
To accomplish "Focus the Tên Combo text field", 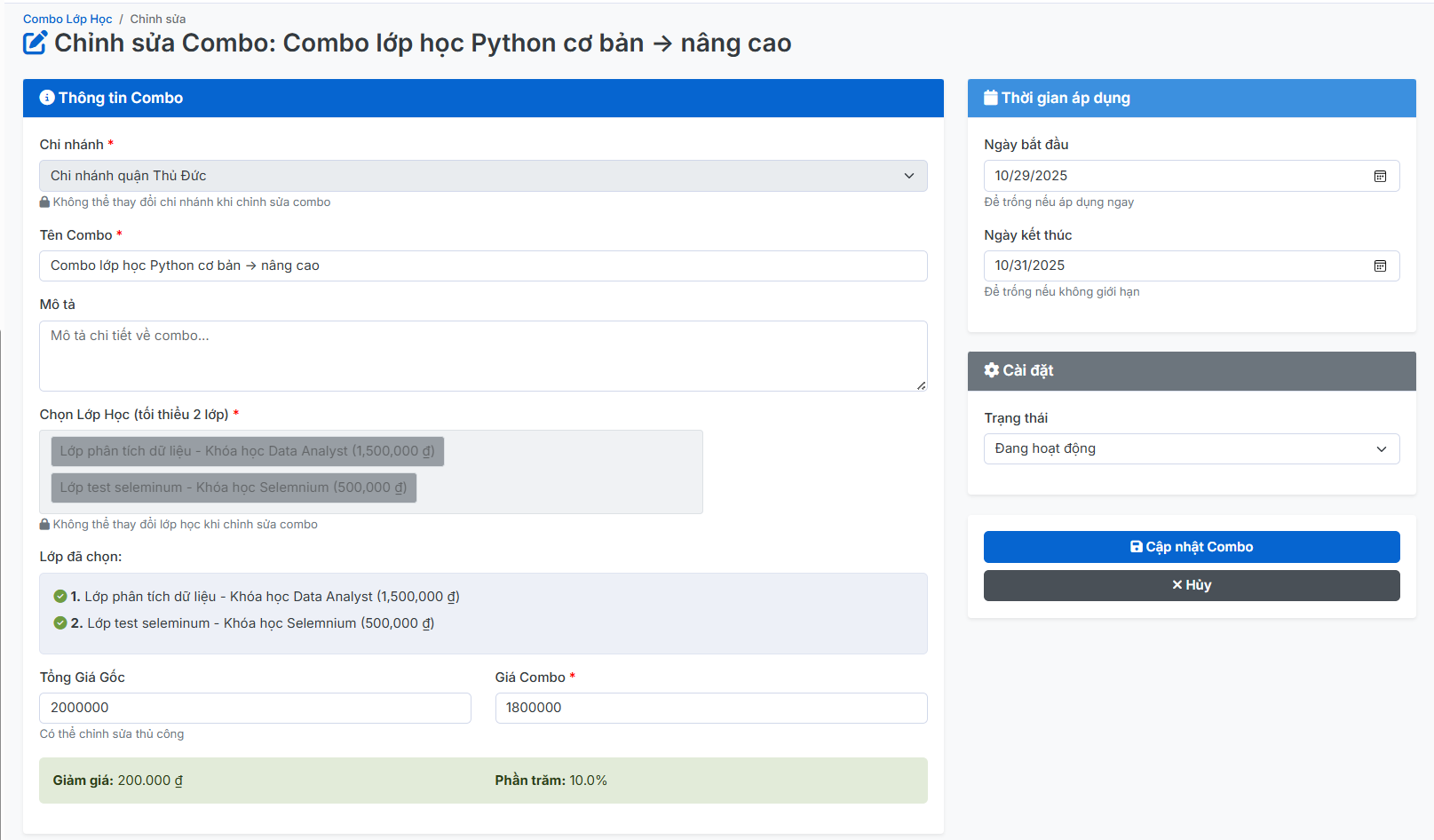I will click(483, 265).
